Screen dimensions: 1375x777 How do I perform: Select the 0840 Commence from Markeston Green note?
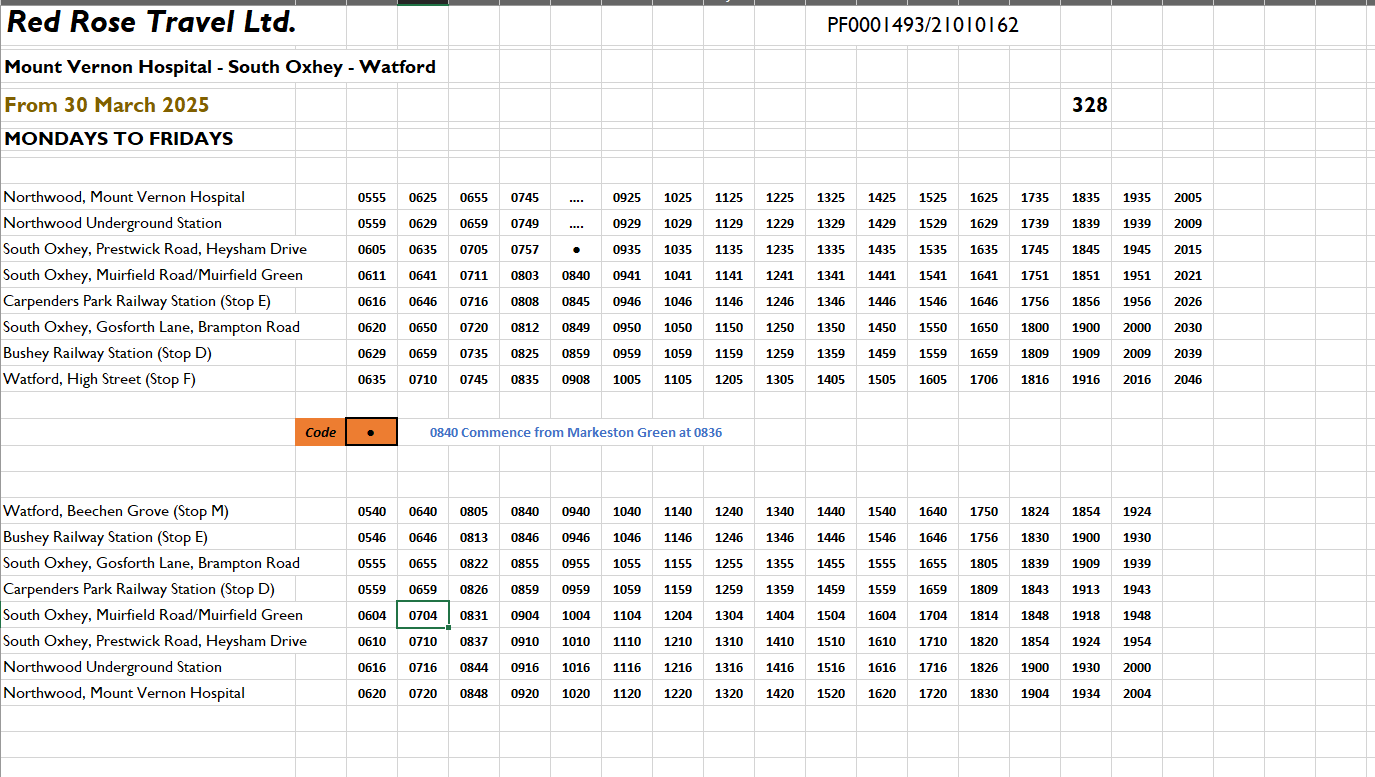[x=576, y=433]
